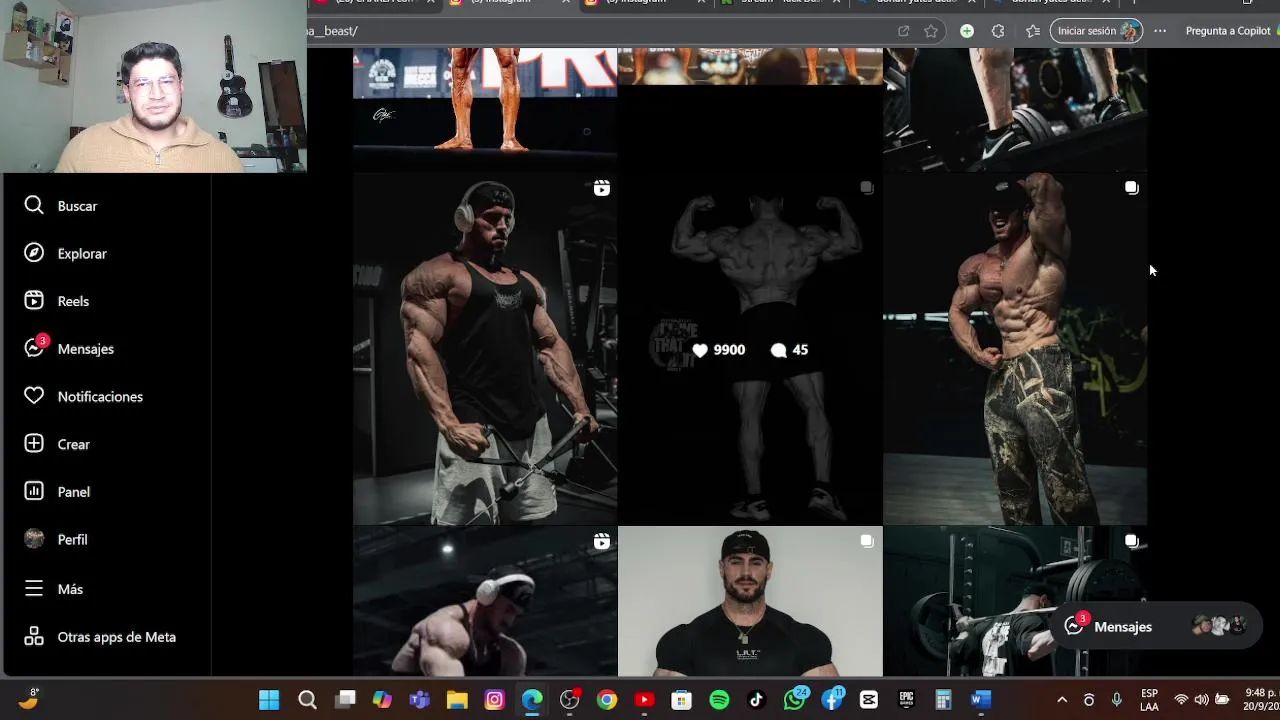Open the Windows Start menu
The width and height of the screenshot is (1280, 720).
pyautogui.click(x=269, y=700)
